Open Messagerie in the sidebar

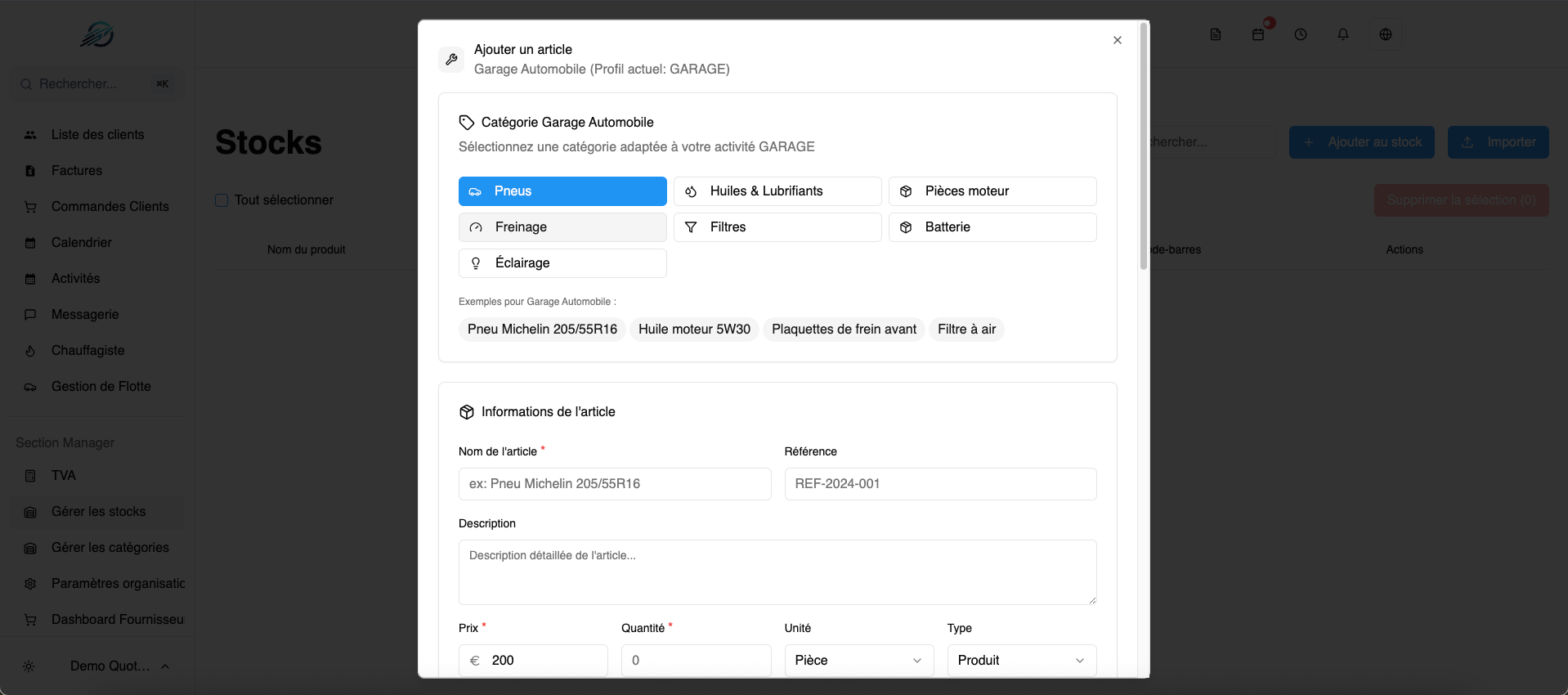click(97, 315)
